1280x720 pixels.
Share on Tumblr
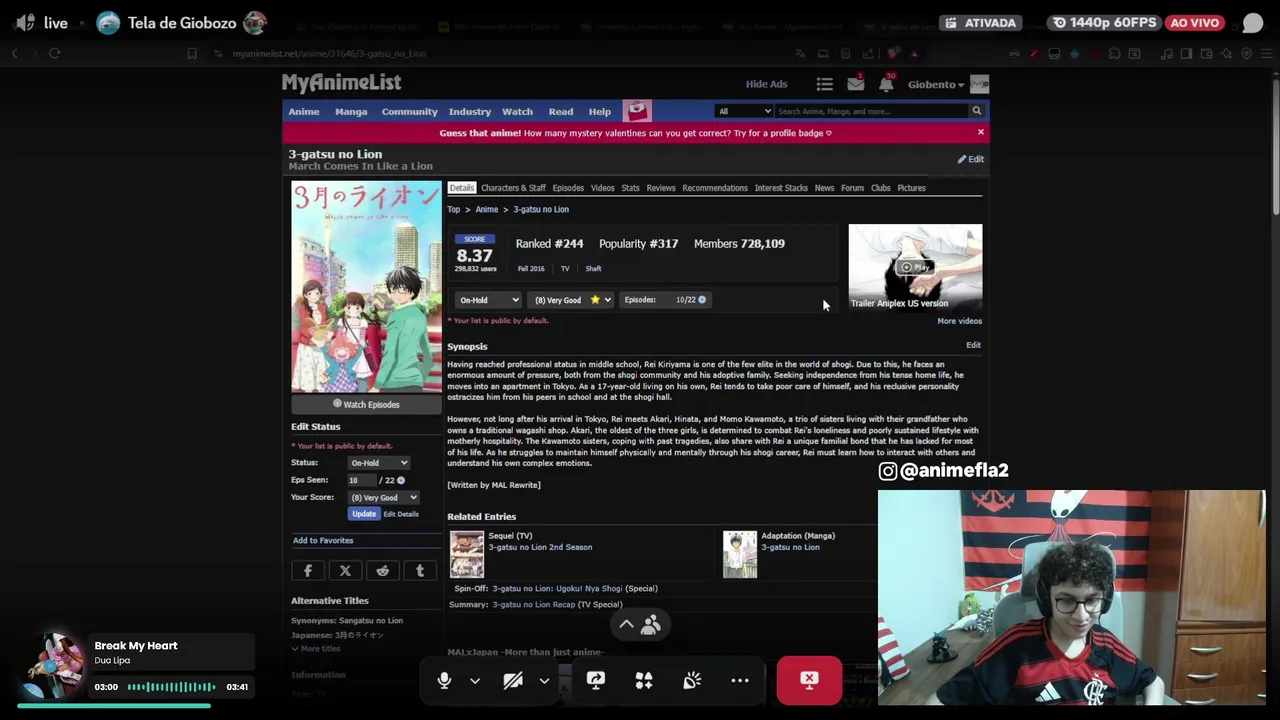click(420, 571)
